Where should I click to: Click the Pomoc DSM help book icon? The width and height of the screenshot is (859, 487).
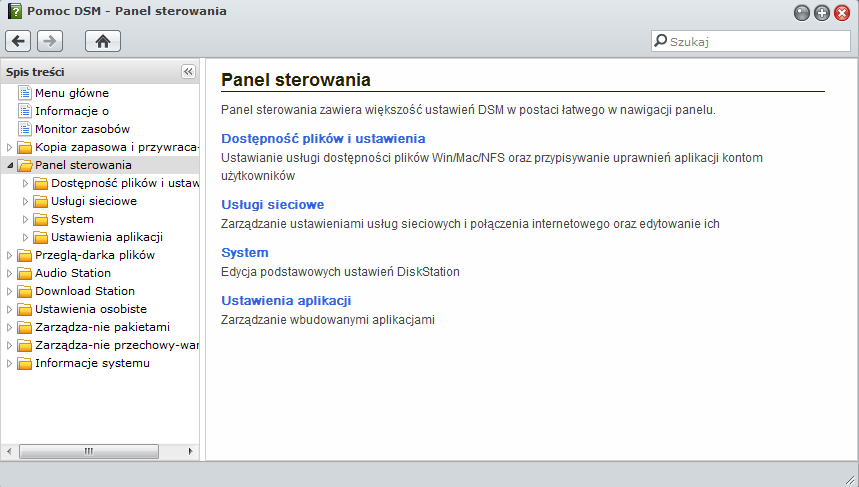(x=15, y=11)
